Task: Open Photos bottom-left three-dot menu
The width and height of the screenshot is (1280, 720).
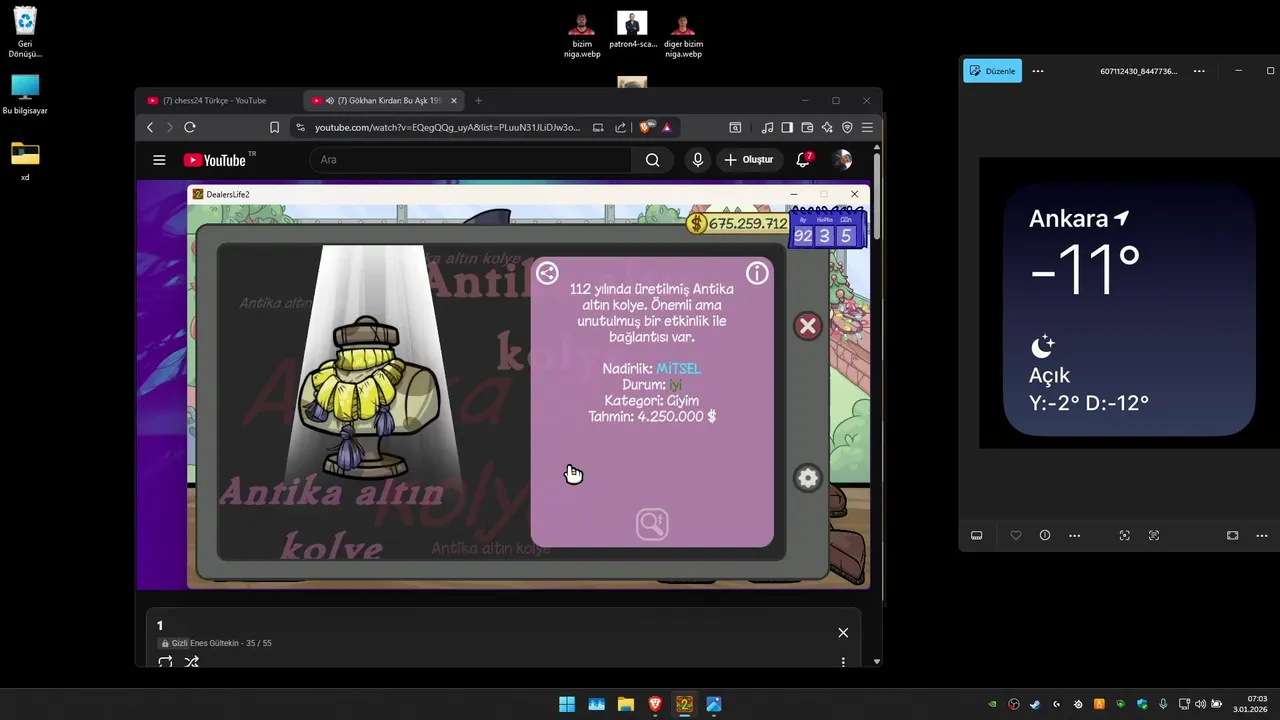Action: [x=1075, y=536]
